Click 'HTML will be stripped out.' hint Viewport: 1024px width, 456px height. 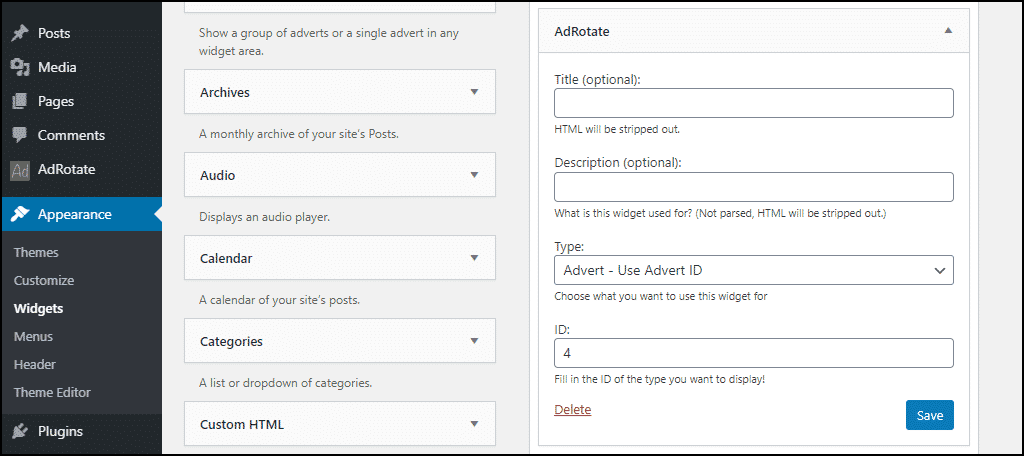[617, 129]
